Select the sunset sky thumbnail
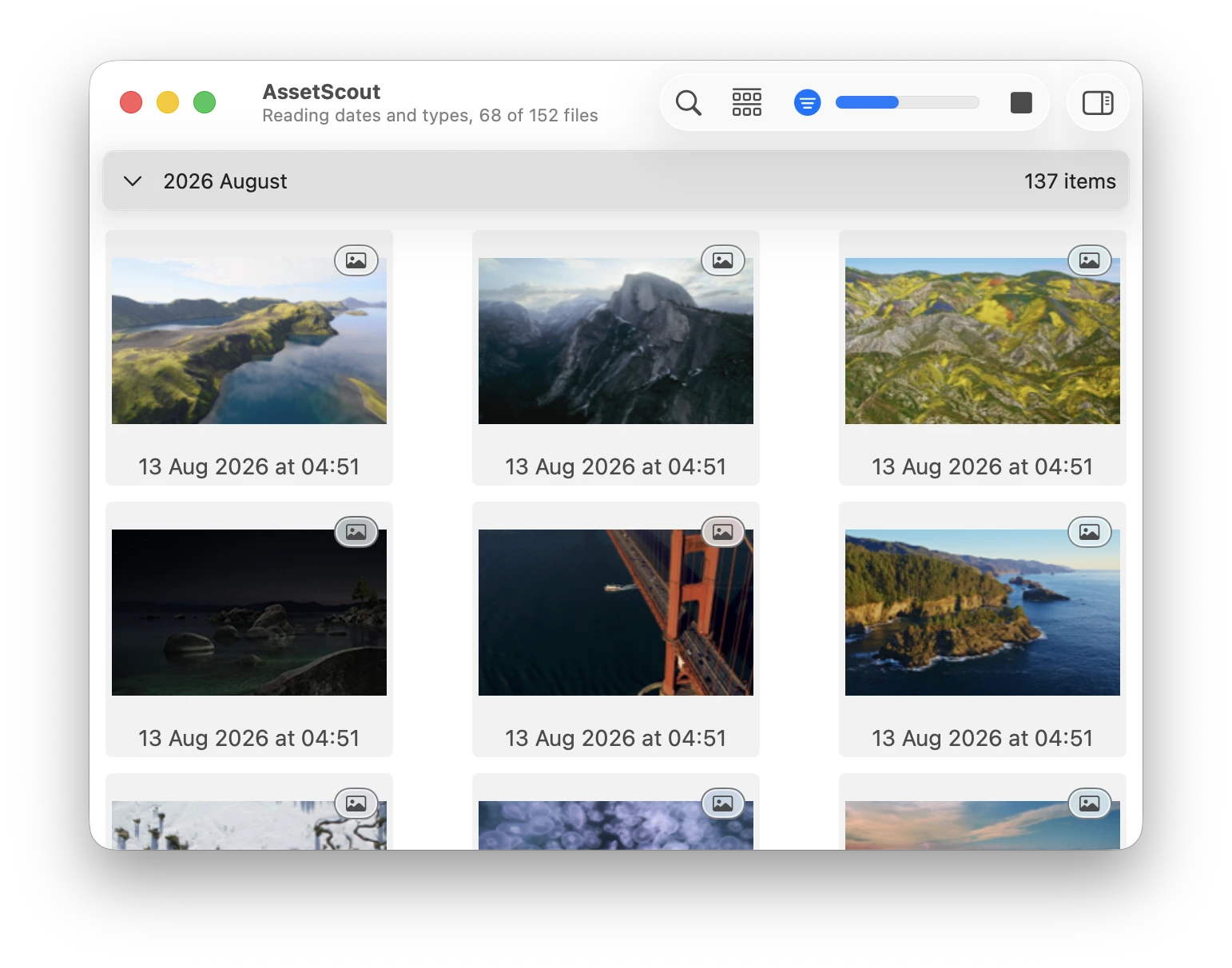Viewport: 1232px width, 968px height. pos(983,825)
